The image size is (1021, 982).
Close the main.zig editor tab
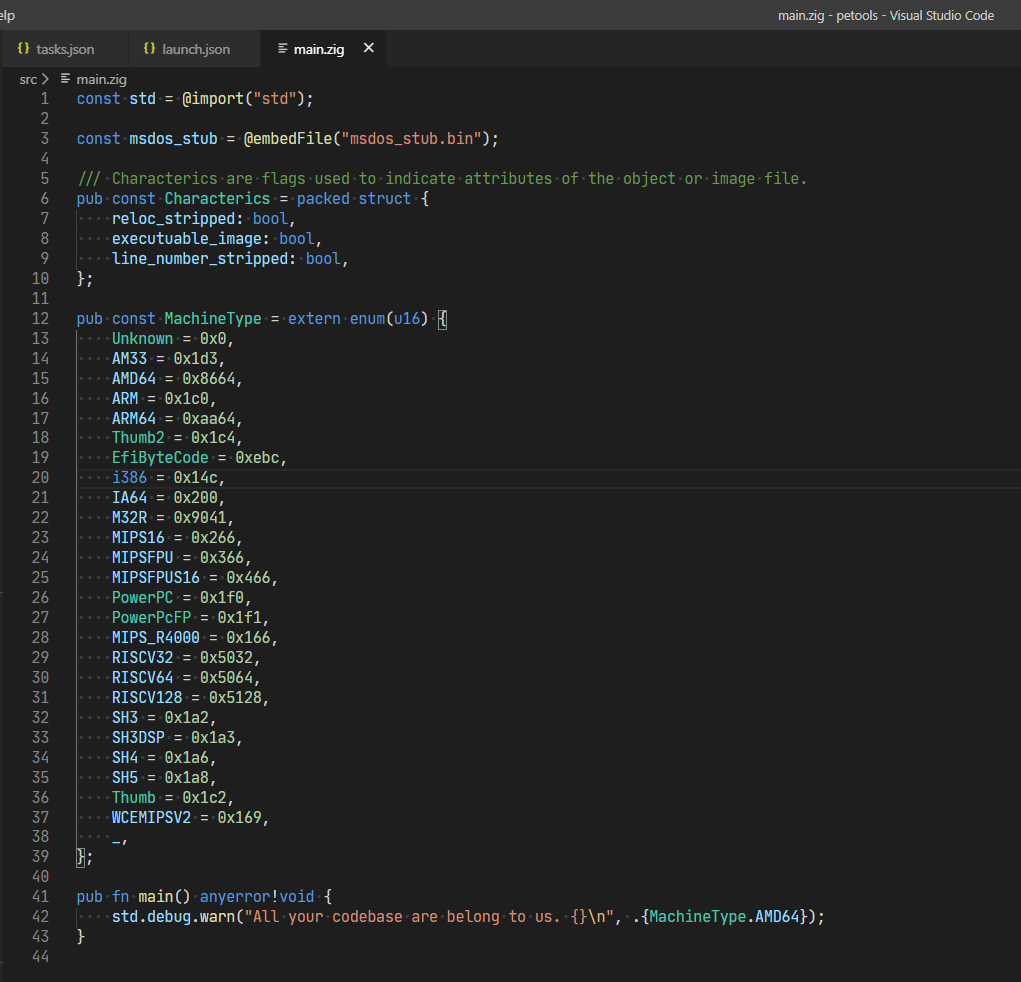click(368, 48)
